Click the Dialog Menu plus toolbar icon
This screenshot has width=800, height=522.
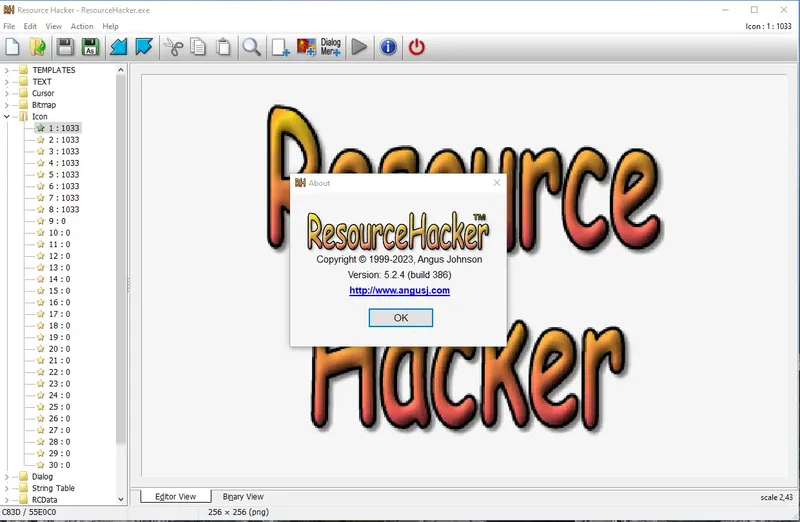click(331, 47)
